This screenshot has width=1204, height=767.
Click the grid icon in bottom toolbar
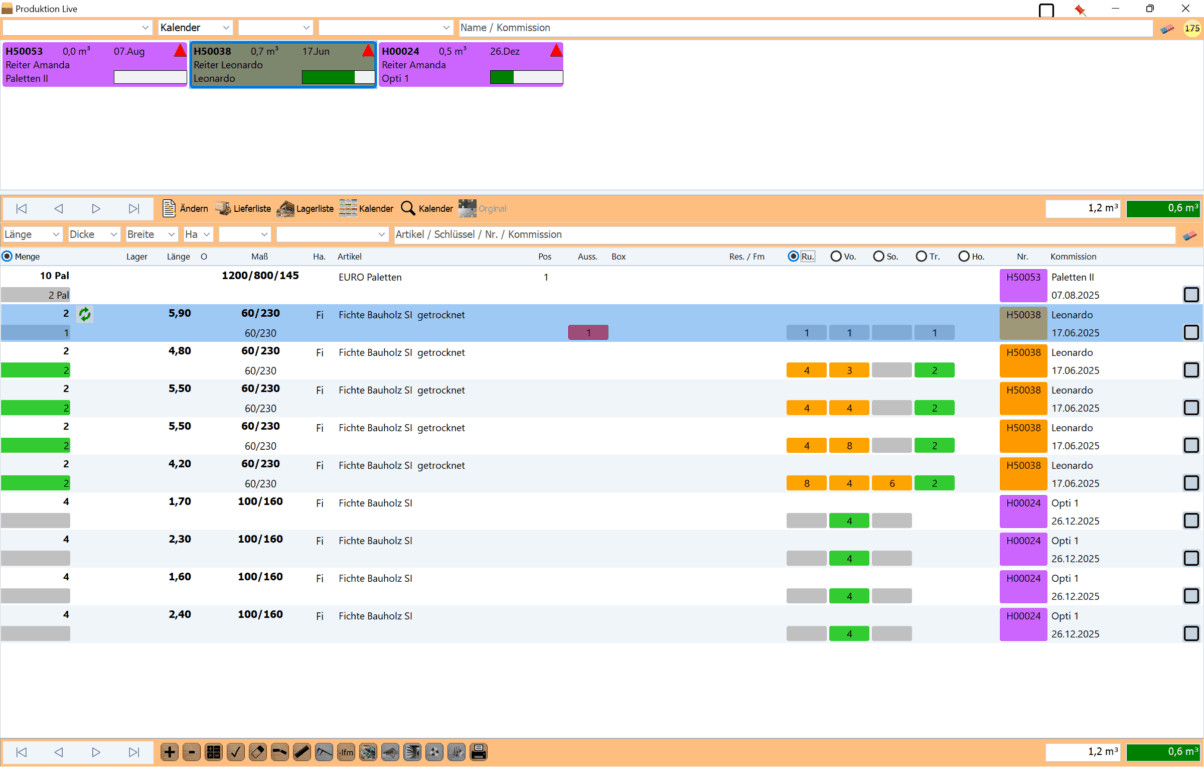pos(214,752)
